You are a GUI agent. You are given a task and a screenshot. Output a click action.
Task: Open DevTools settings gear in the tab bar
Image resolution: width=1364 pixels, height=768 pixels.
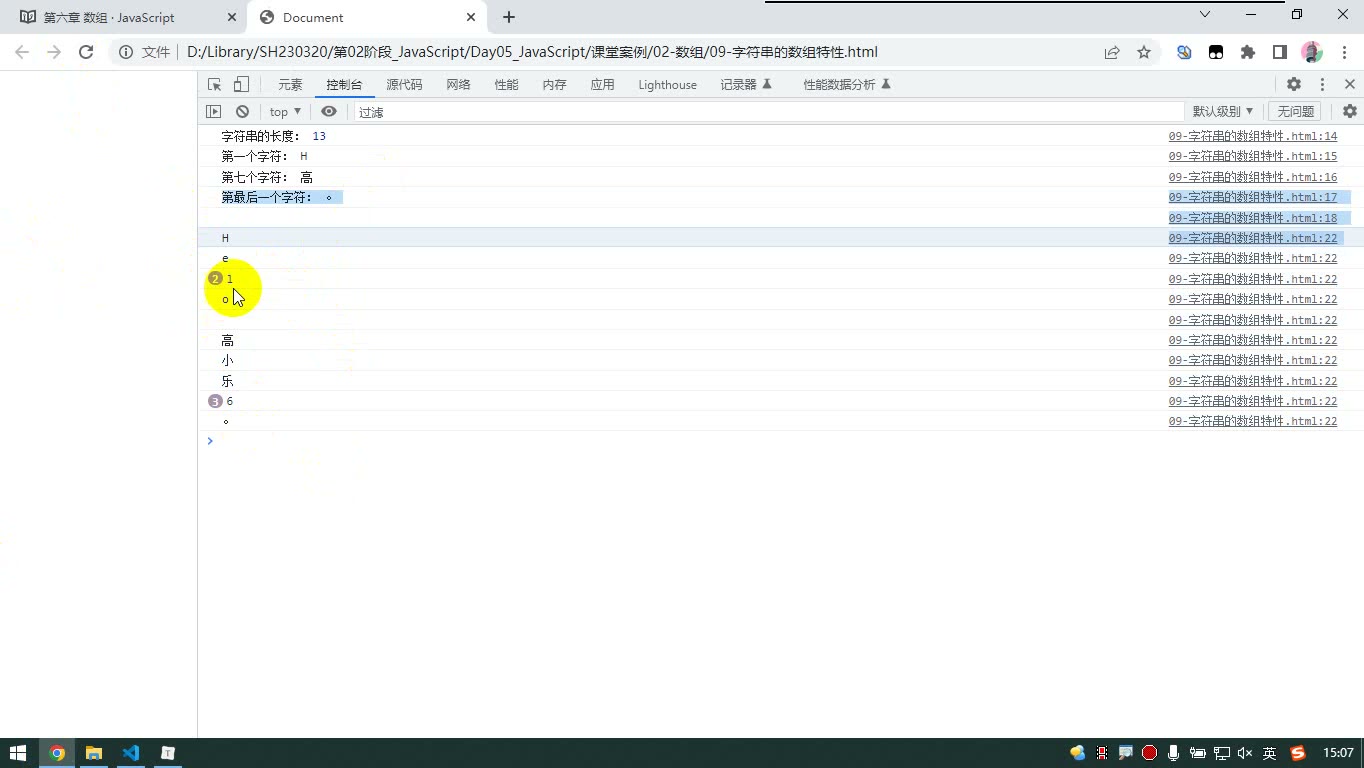click(1294, 85)
